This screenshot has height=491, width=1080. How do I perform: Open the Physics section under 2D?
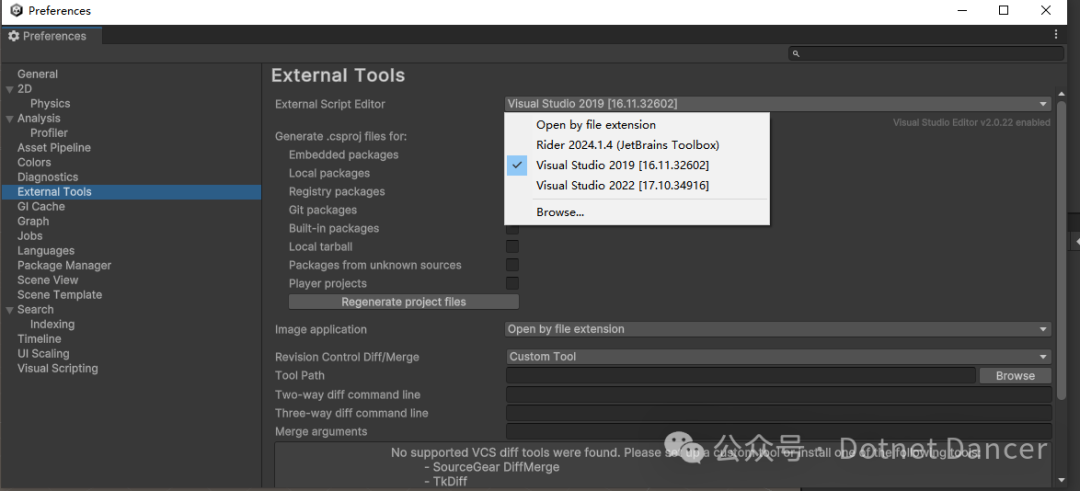(50, 103)
